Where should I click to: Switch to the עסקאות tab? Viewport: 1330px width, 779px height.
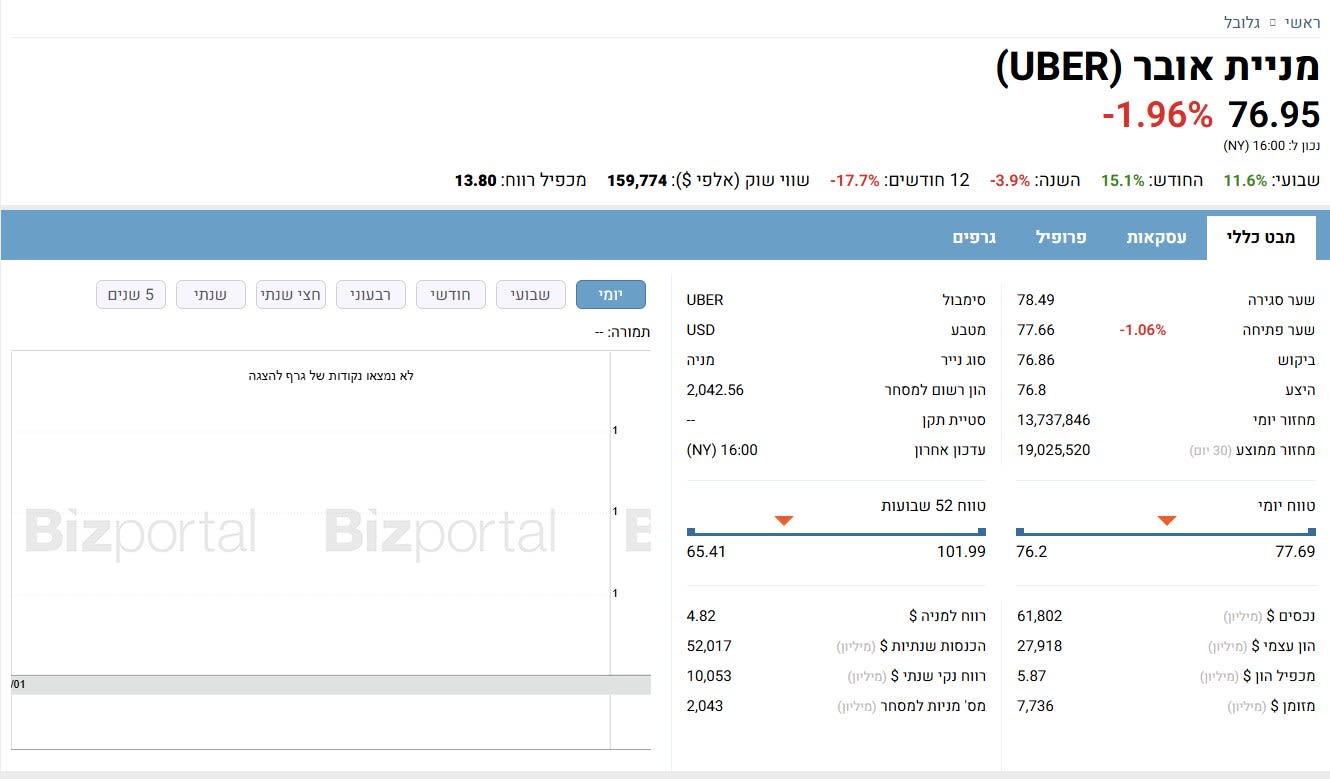[x=1157, y=237]
